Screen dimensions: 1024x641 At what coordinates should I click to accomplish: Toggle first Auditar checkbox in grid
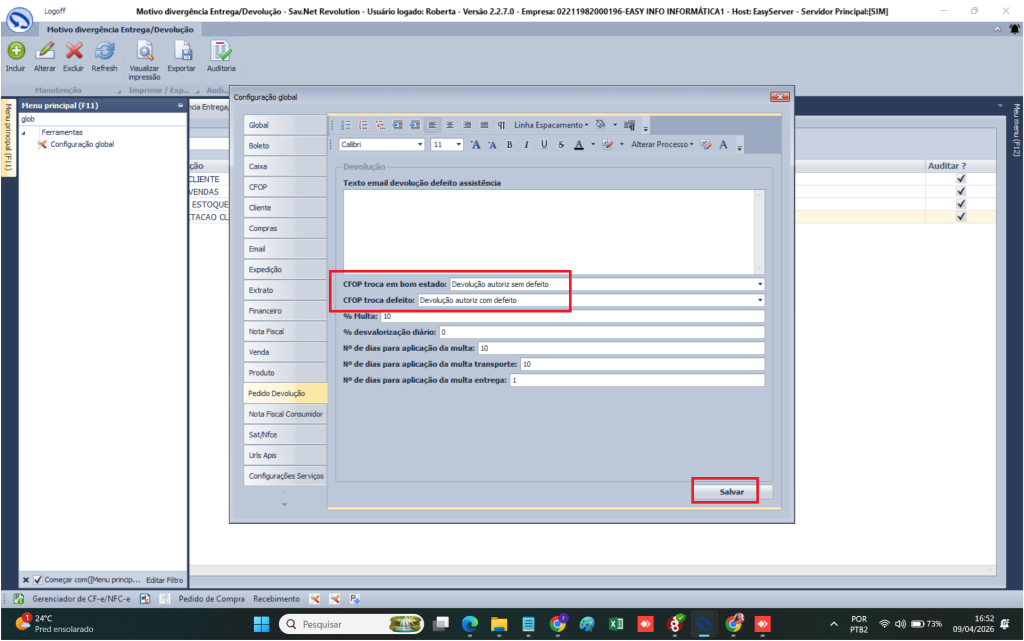(961, 178)
